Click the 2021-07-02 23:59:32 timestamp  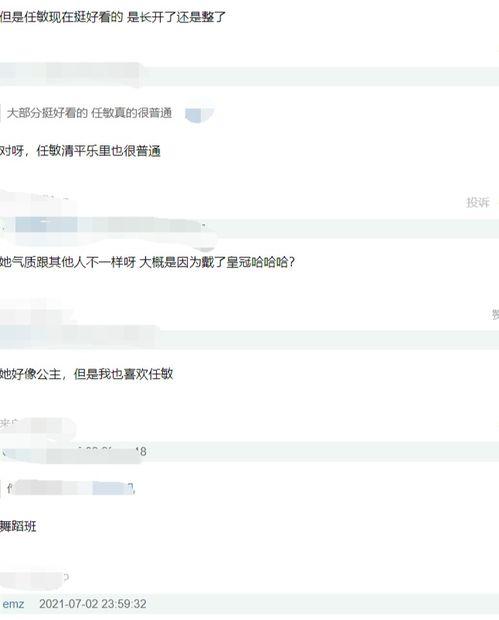click(93, 604)
